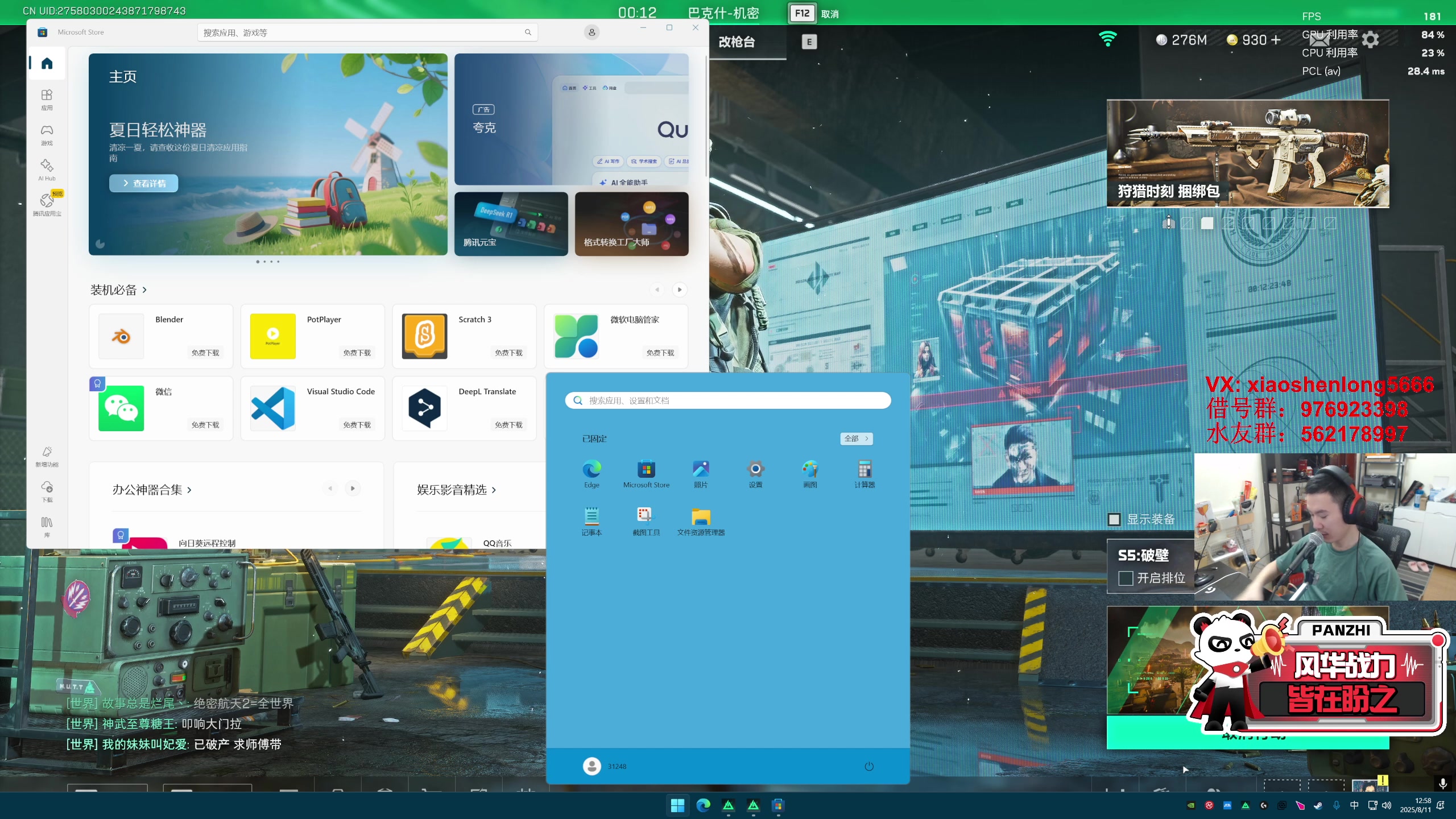Open Microsoft Store from the taskbar
Image resolution: width=1456 pixels, height=819 pixels.
[x=778, y=805]
